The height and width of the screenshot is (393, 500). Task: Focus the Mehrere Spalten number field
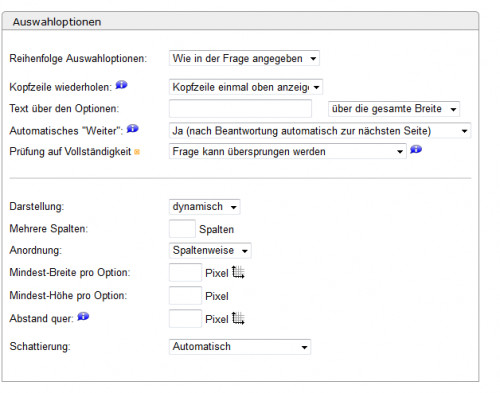tap(182, 229)
